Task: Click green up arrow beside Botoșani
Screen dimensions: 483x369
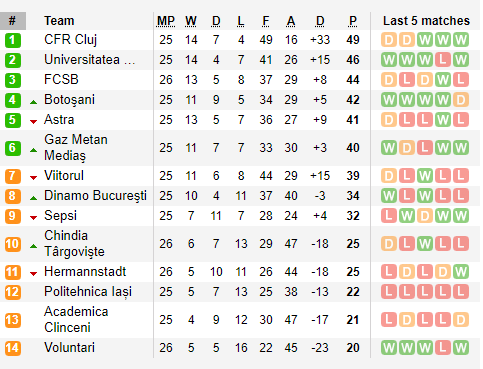Action: (33, 102)
